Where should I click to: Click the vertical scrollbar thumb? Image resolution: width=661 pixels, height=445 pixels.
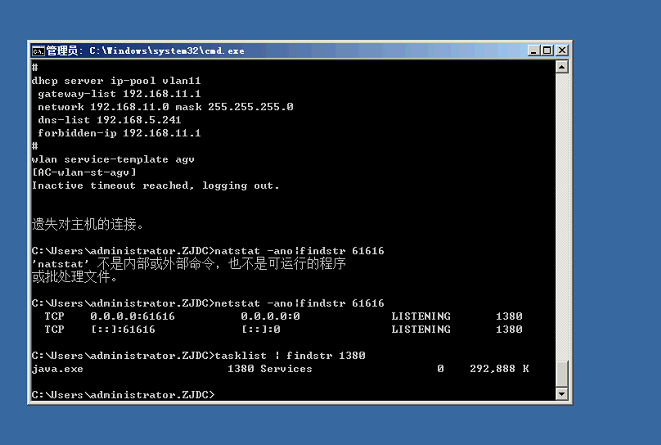tap(562, 373)
